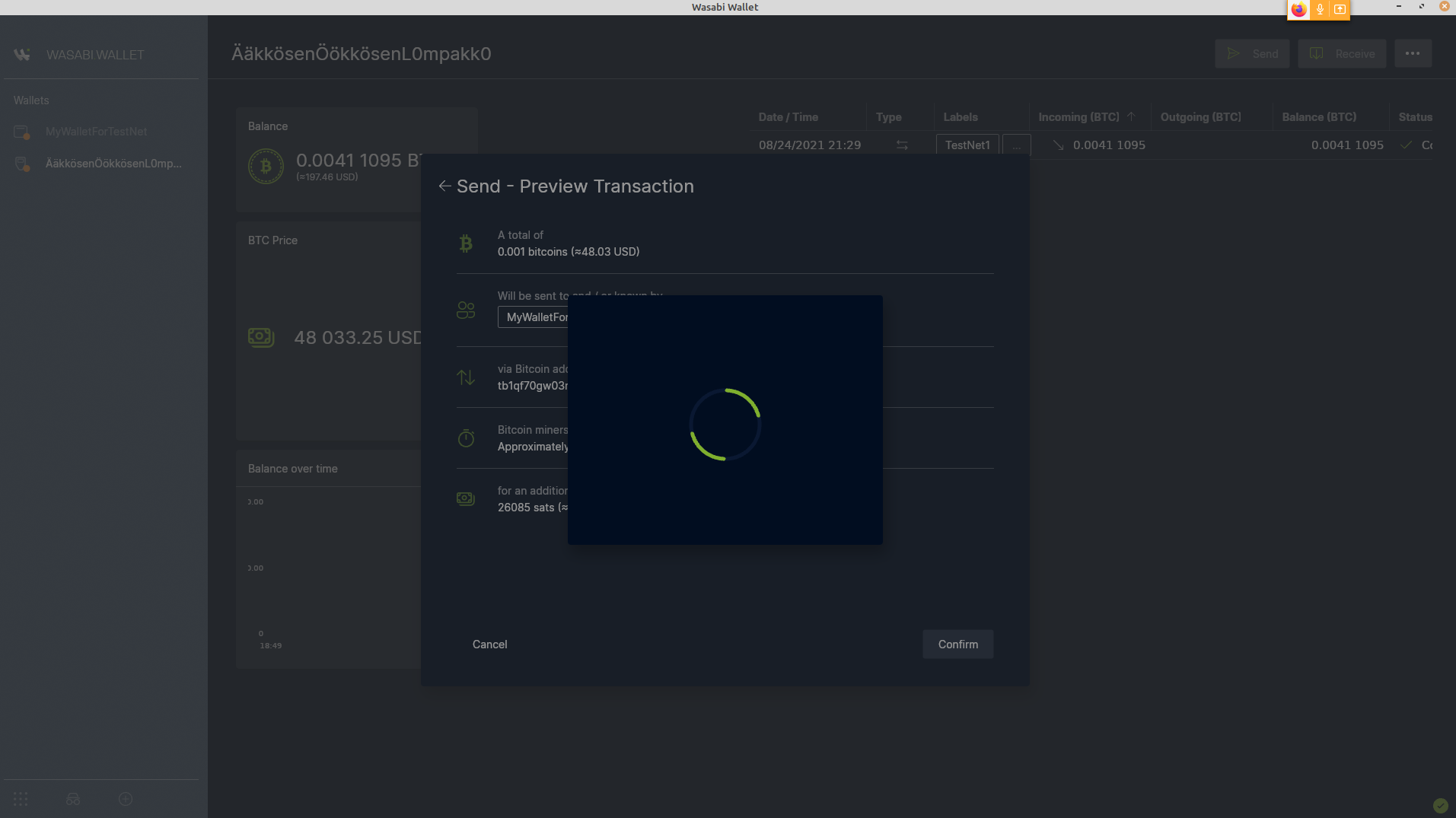Click the Status column header

coord(1415,117)
